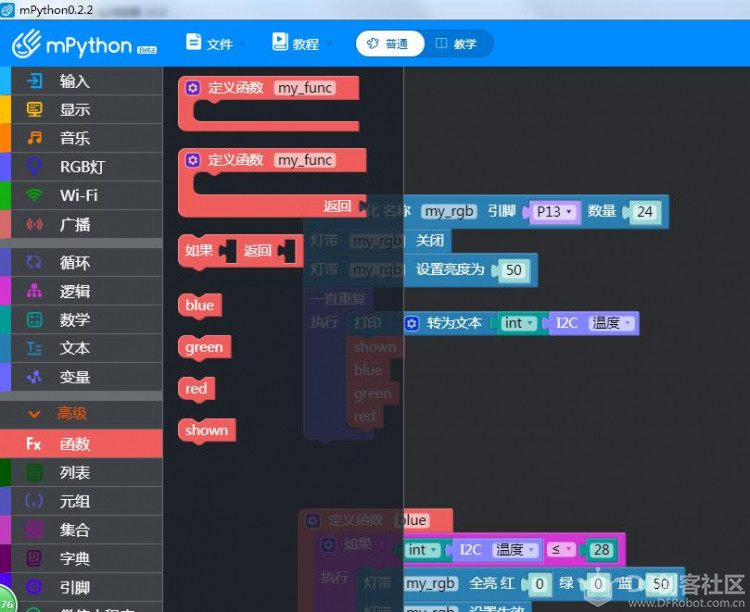Switch to 普通 normal mode

pyautogui.click(x=389, y=44)
